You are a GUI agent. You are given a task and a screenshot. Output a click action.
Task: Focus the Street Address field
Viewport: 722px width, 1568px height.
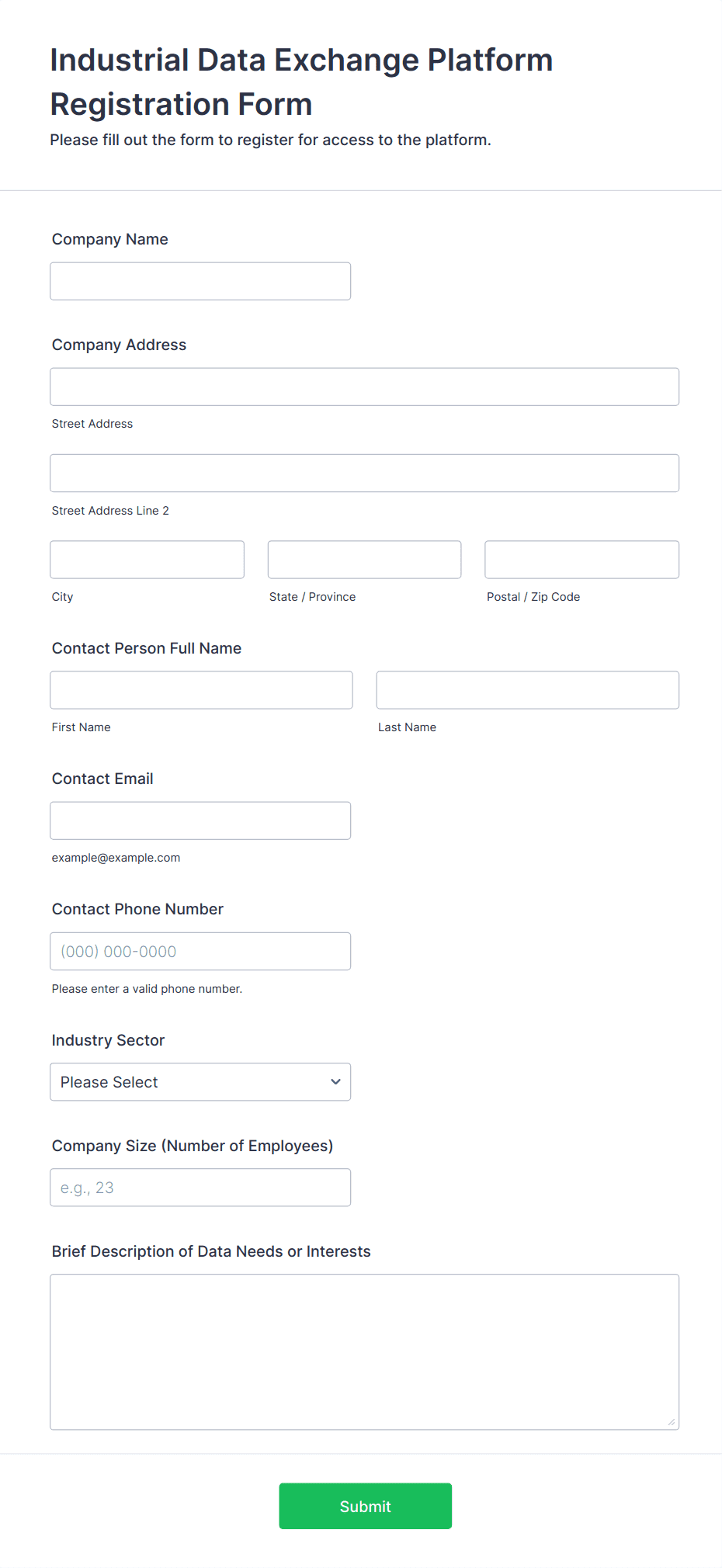(364, 387)
